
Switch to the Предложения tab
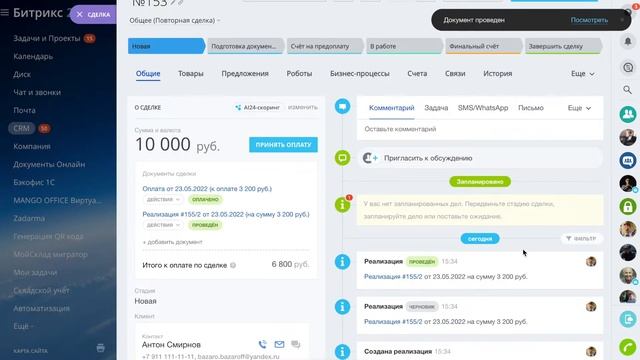(x=245, y=73)
